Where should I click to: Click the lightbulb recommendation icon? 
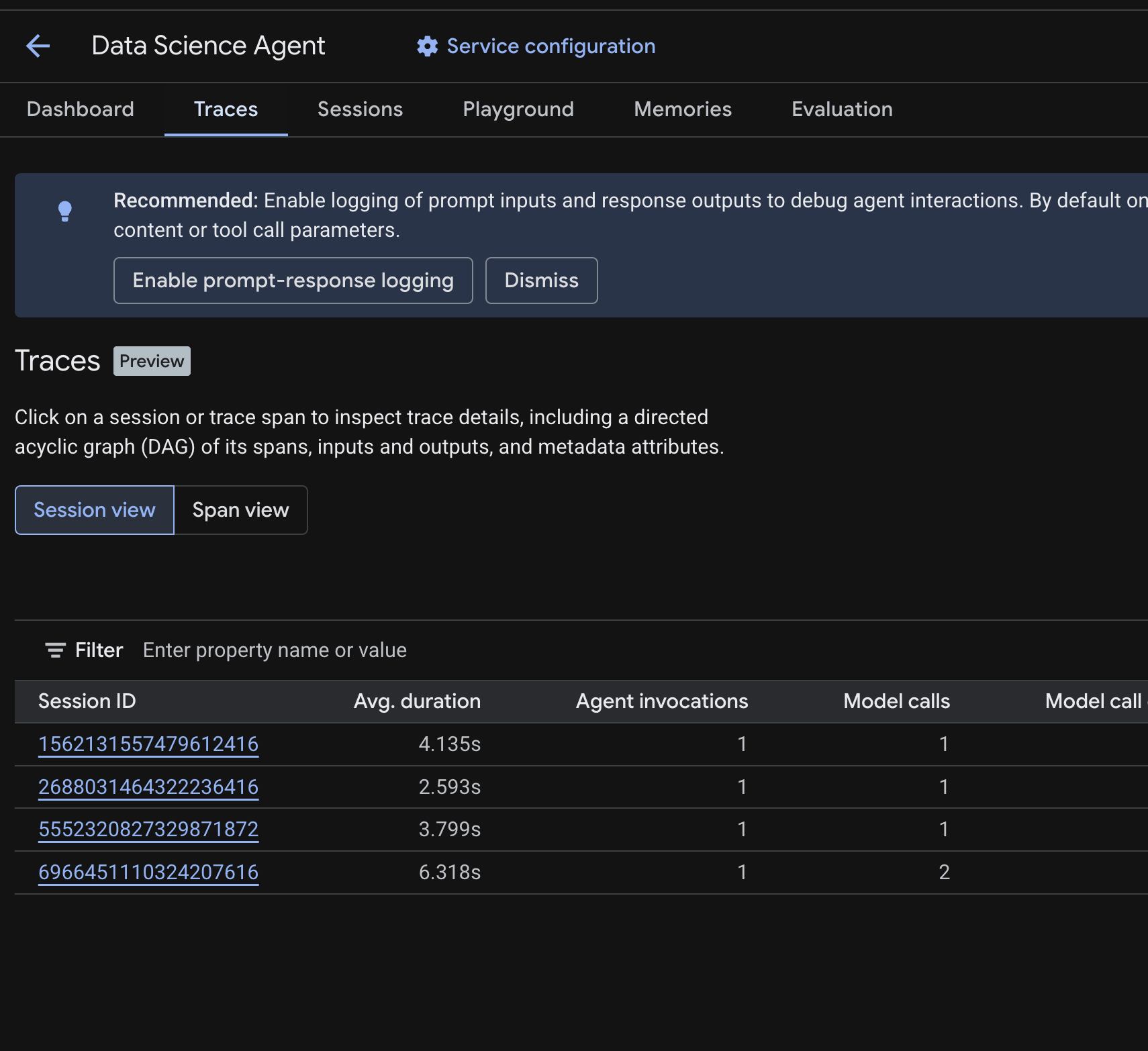65,211
